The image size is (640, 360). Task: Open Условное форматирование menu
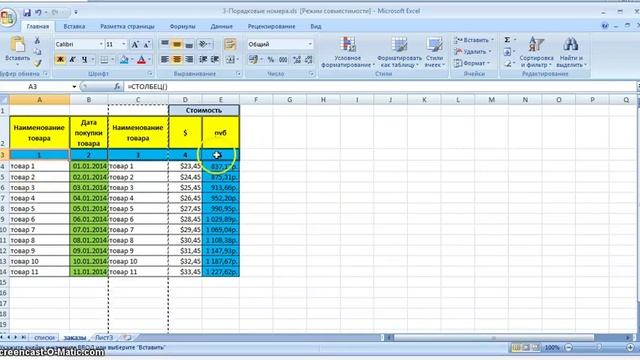pos(347,52)
